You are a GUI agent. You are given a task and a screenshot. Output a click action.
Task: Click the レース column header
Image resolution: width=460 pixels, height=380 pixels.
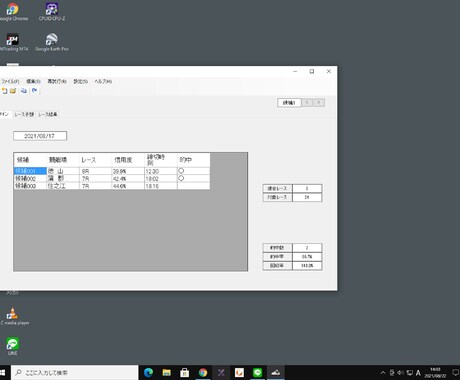tap(95, 160)
